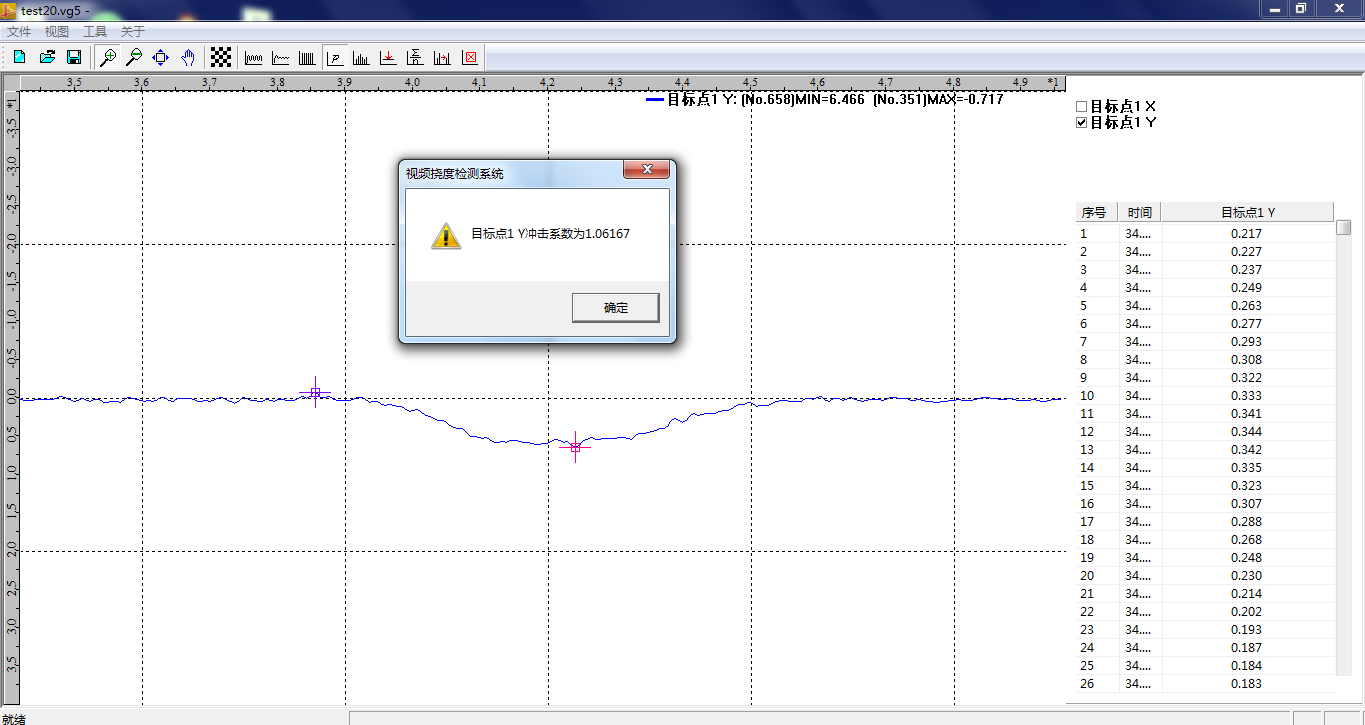This screenshot has width=1365, height=725.
Task: Enable the 目标点1 X checkbox
Action: pos(1081,106)
